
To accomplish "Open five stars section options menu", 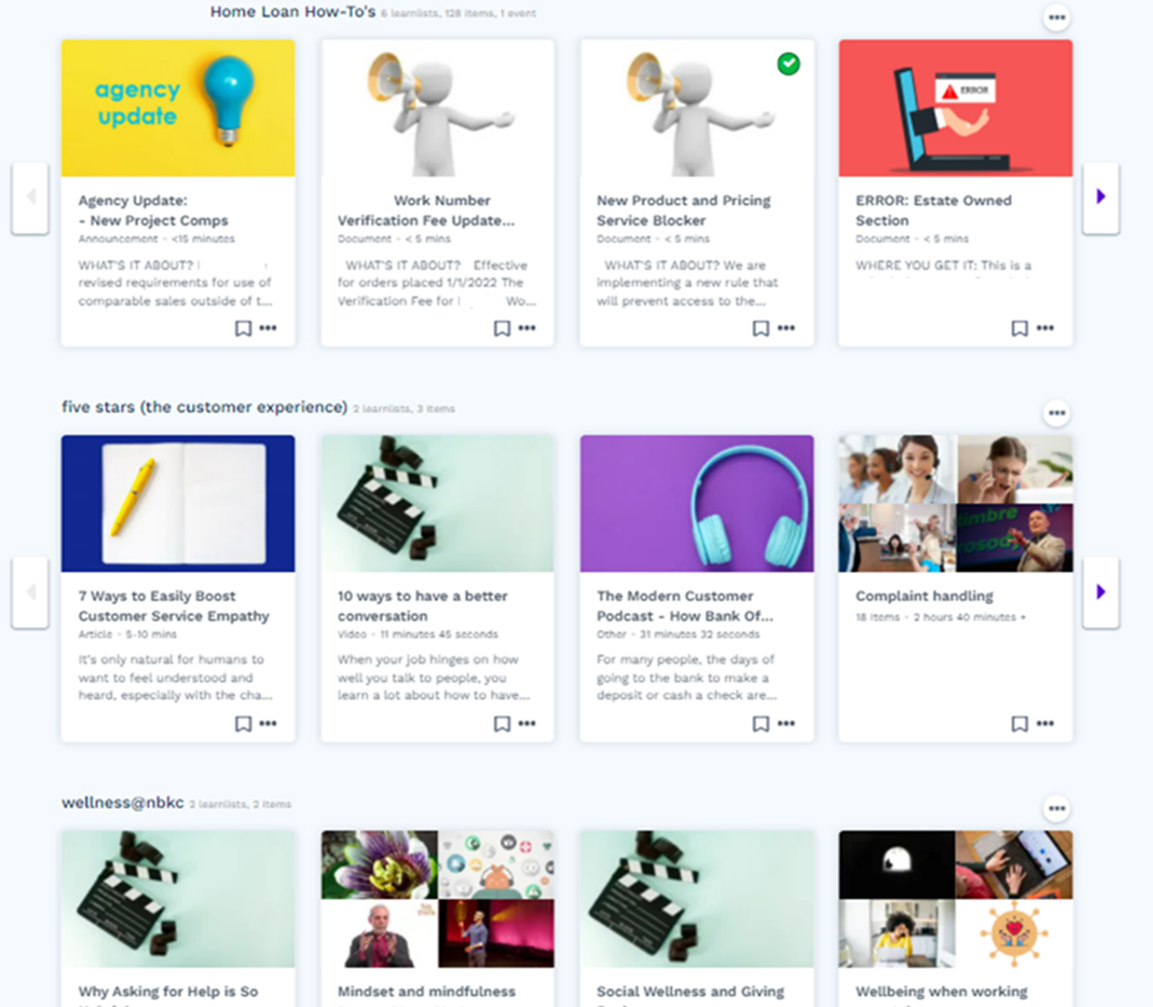I will click(x=1057, y=413).
